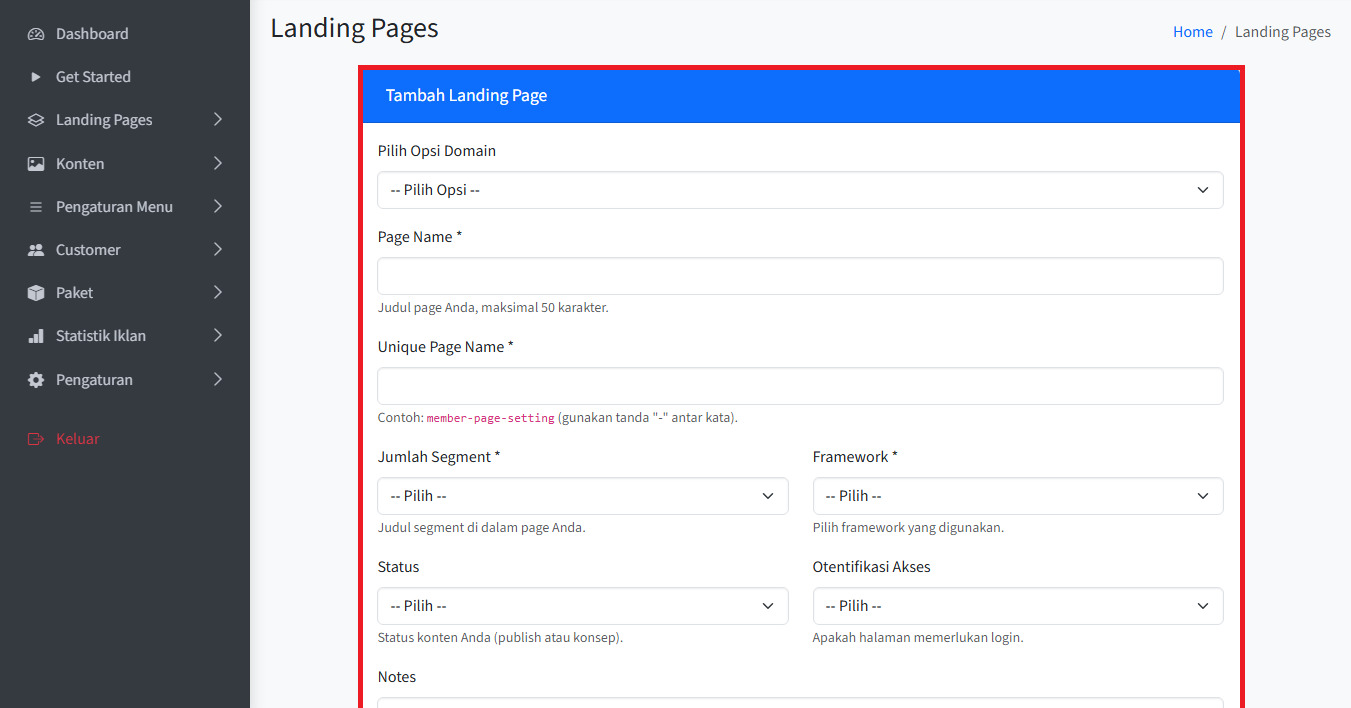
Task: Select Get Started in the sidebar
Action: tap(93, 77)
